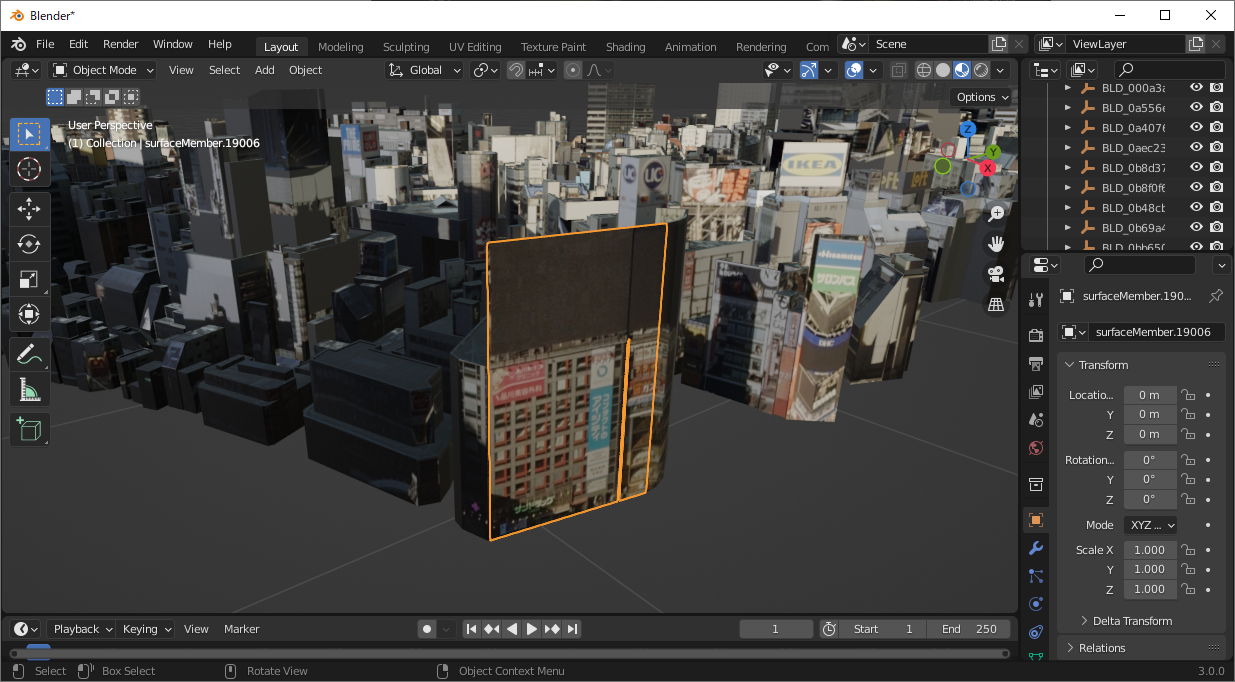Screen dimensions: 1235x682
Task: Open the View Layer properties tab
Action: tap(1036, 391)
